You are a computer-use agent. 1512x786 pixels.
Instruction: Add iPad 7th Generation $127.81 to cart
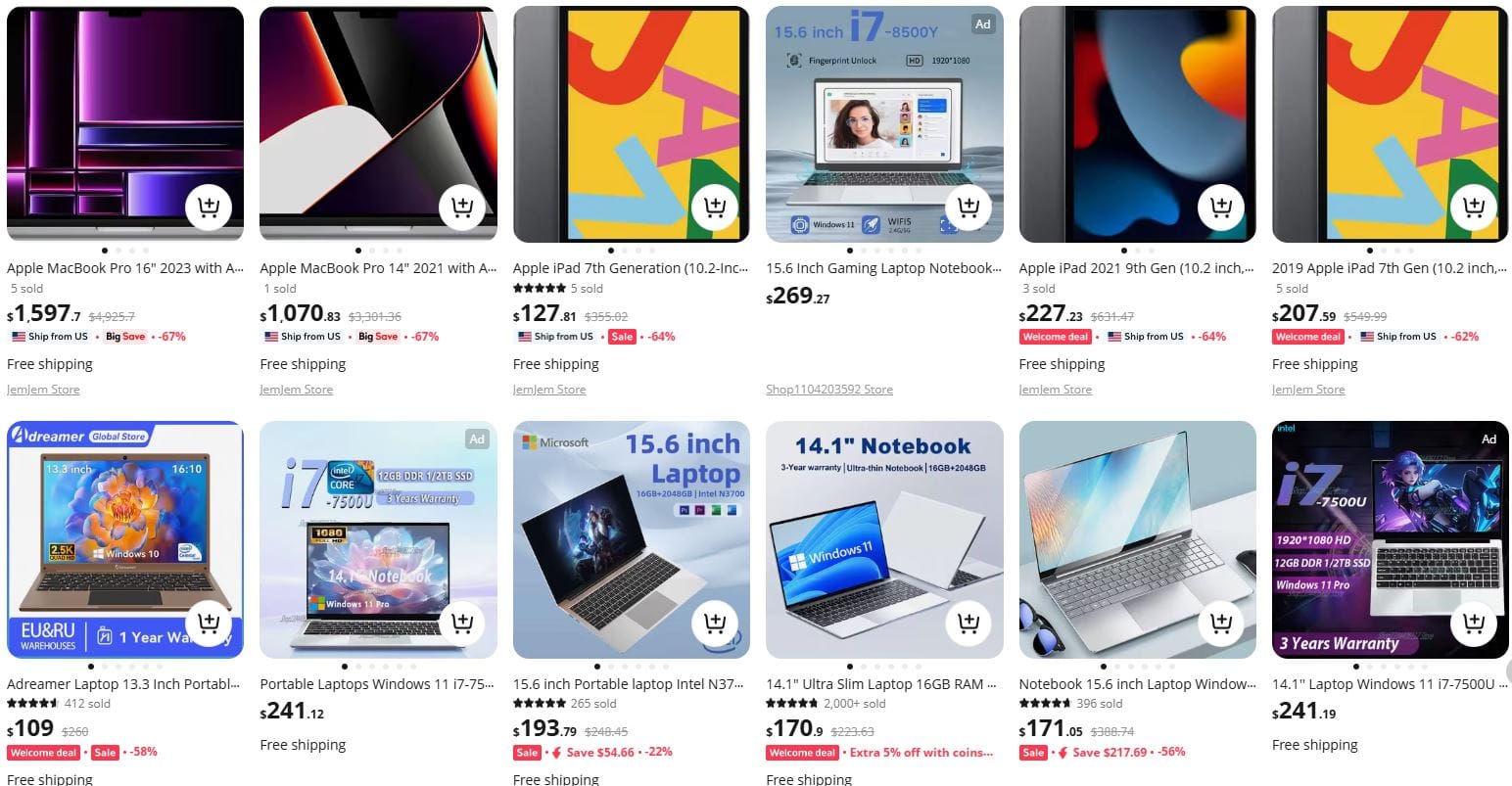[715, 207]
